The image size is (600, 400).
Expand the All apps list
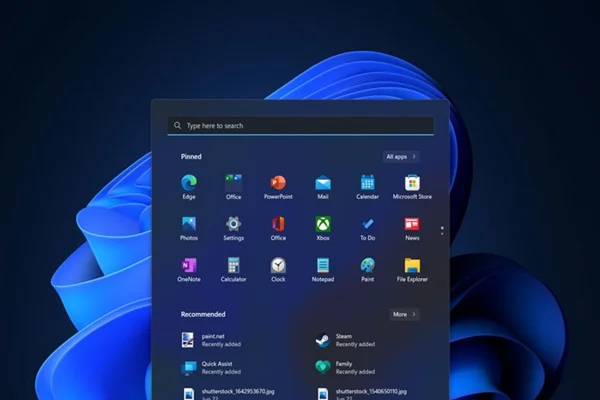pos(401,157)
